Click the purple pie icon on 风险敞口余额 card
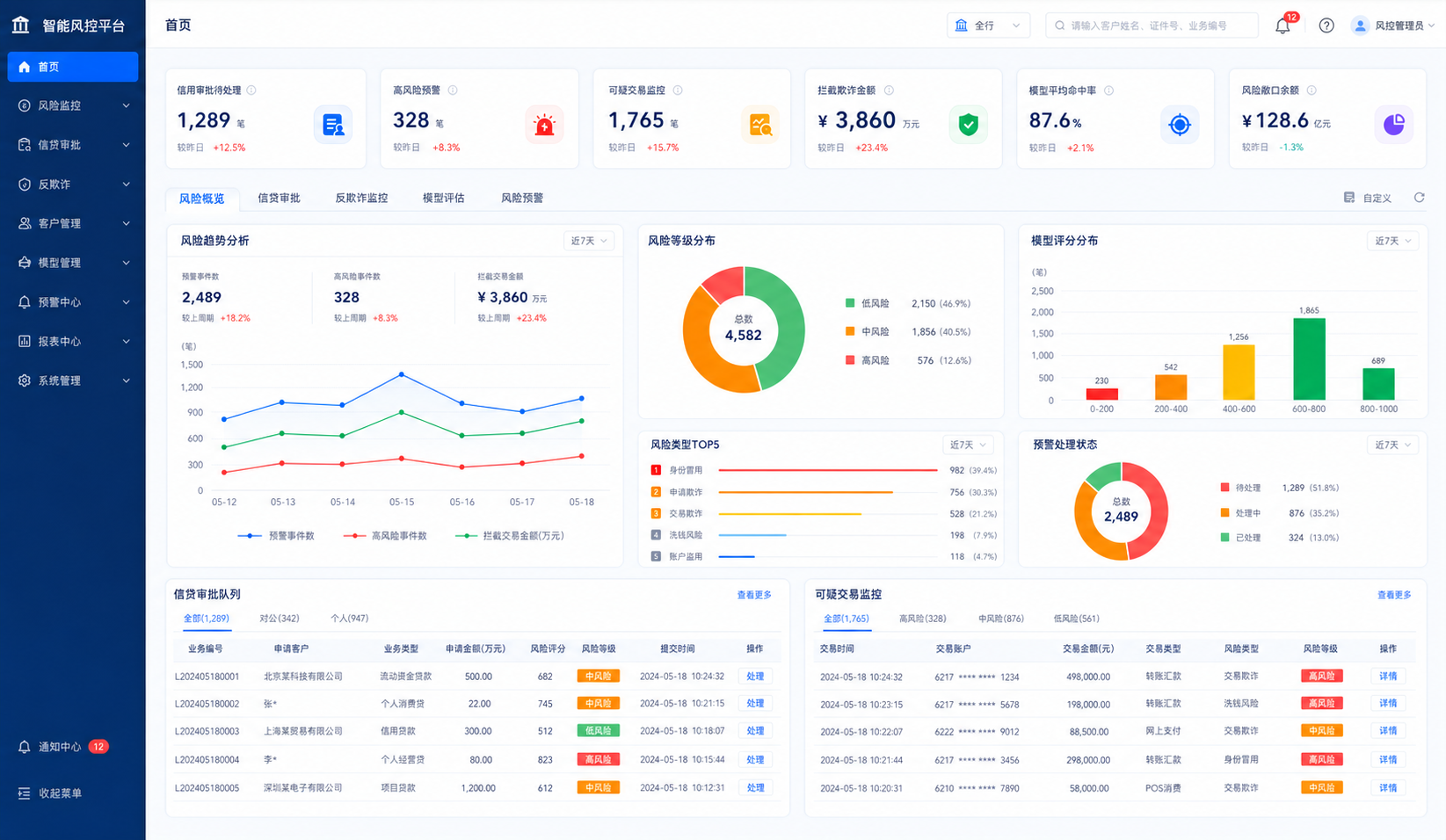Viewport: 1446px width, 840px height. pos(1393,125)
